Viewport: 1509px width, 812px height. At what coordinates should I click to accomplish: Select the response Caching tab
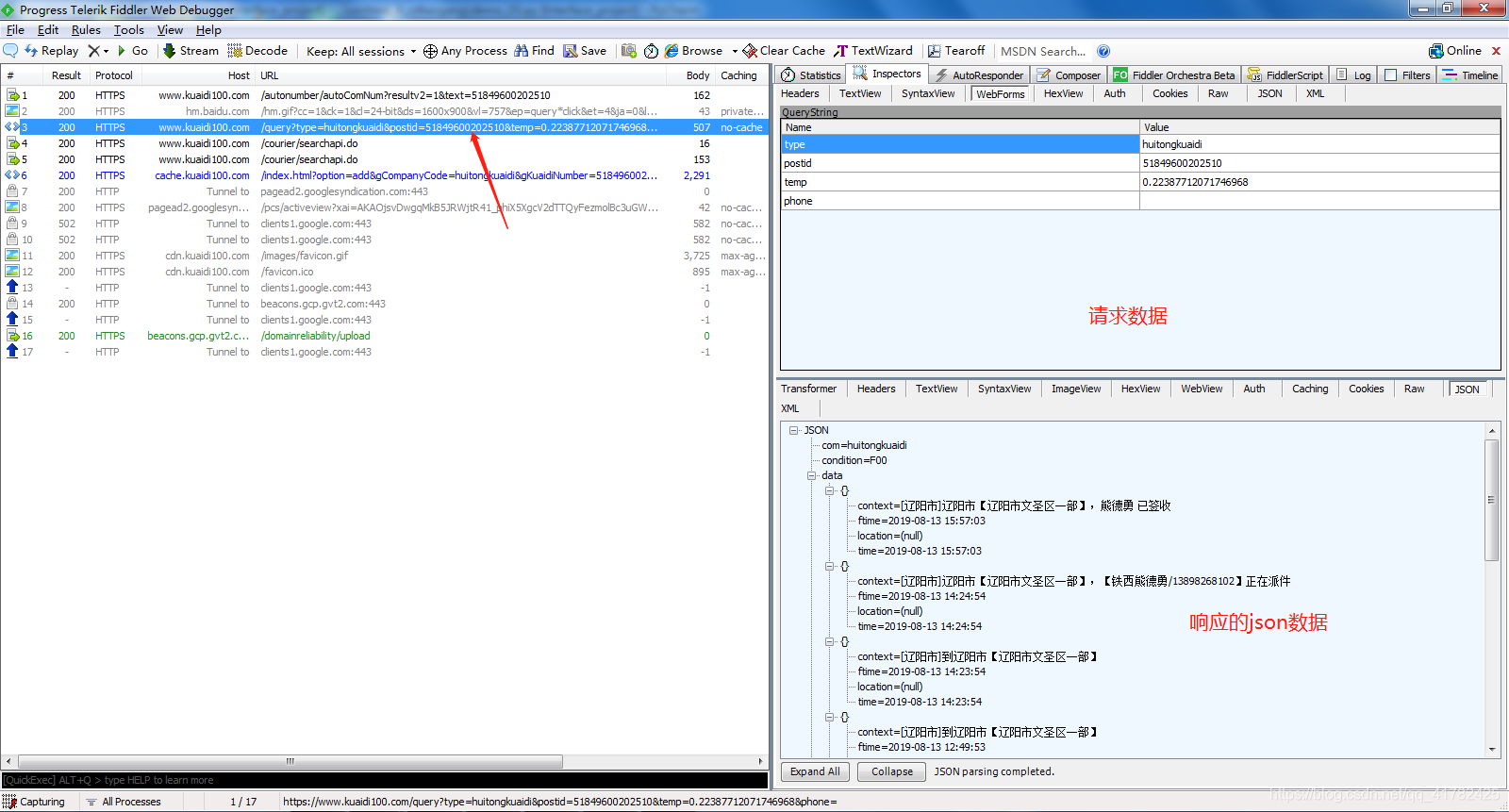(x=1309, y=389)
